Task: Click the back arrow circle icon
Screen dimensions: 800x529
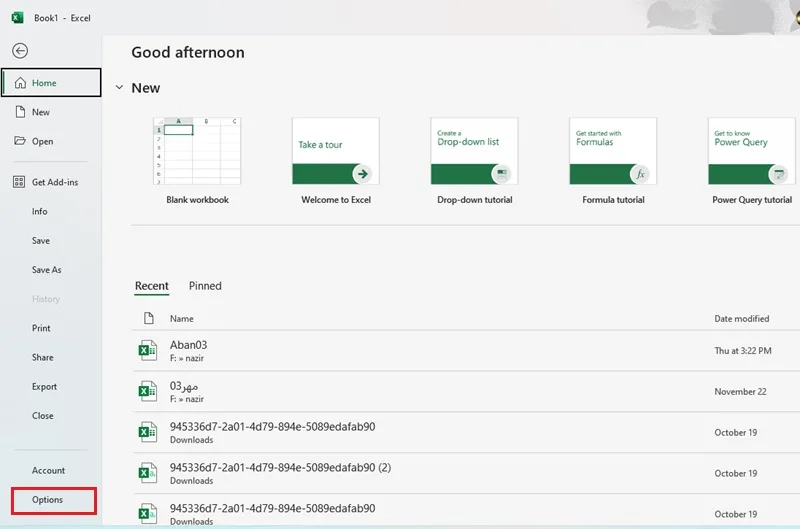Action: tap(20, 51)
